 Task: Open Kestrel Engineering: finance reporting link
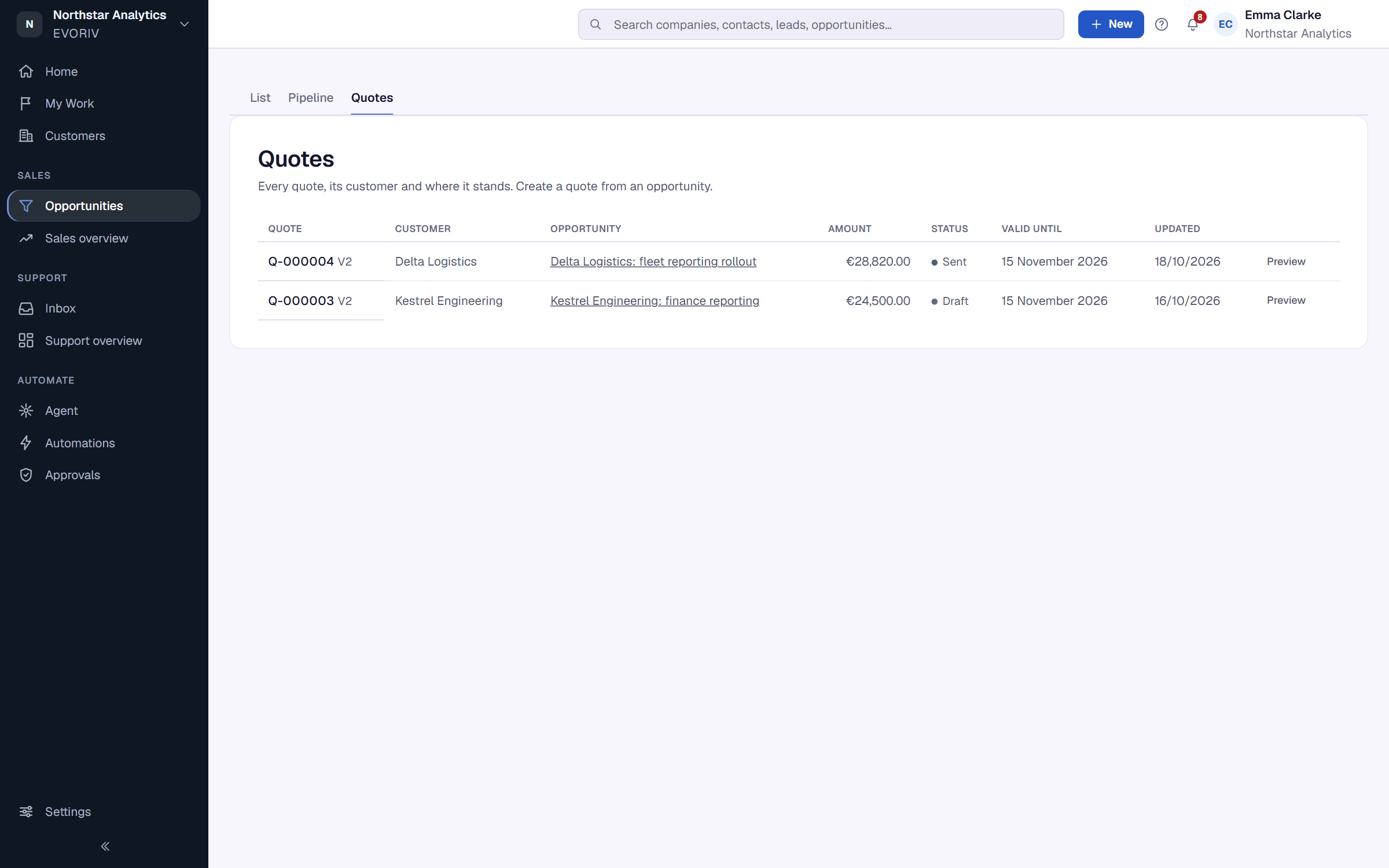[655, 301]
